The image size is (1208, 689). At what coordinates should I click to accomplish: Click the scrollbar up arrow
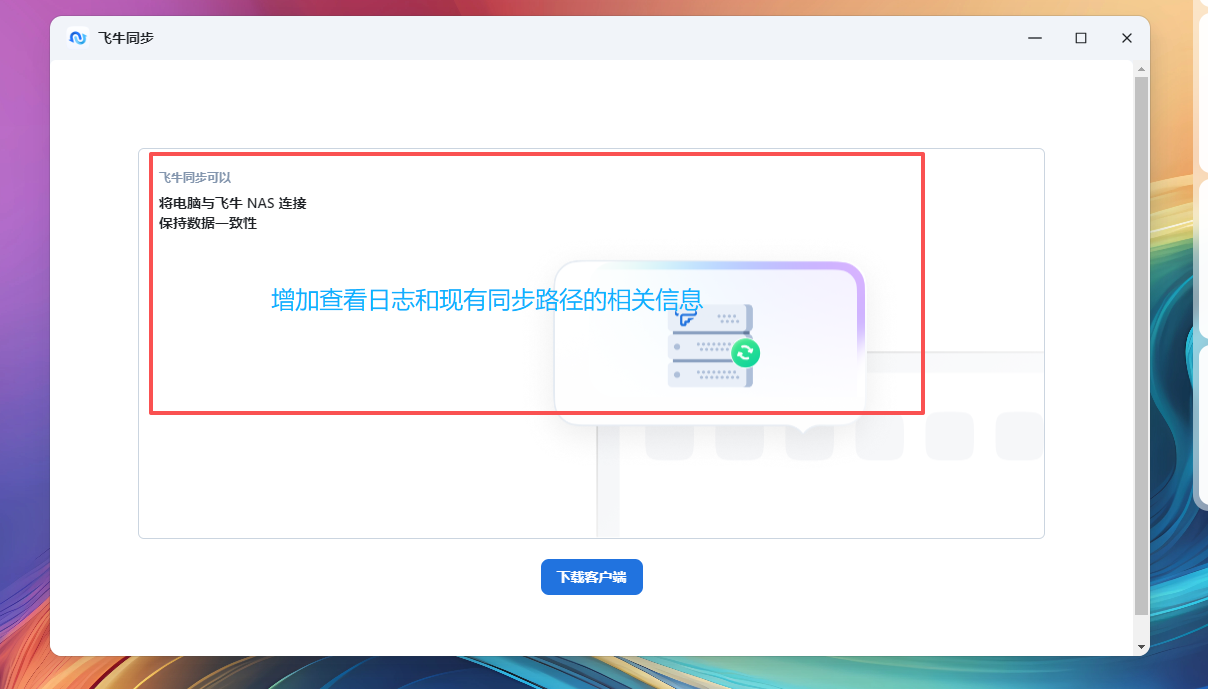1141,69
